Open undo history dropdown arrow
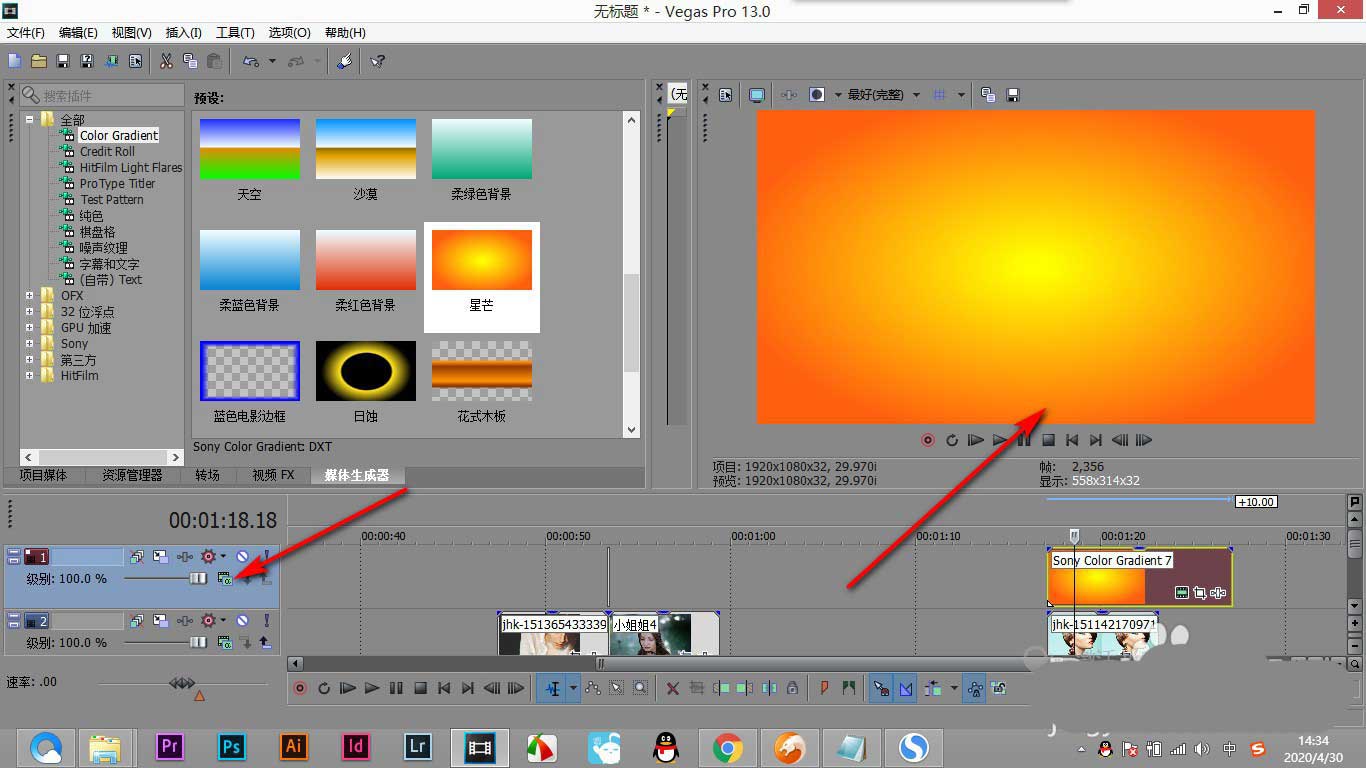Screen dimensions: 1366x768 coord(272,61)
